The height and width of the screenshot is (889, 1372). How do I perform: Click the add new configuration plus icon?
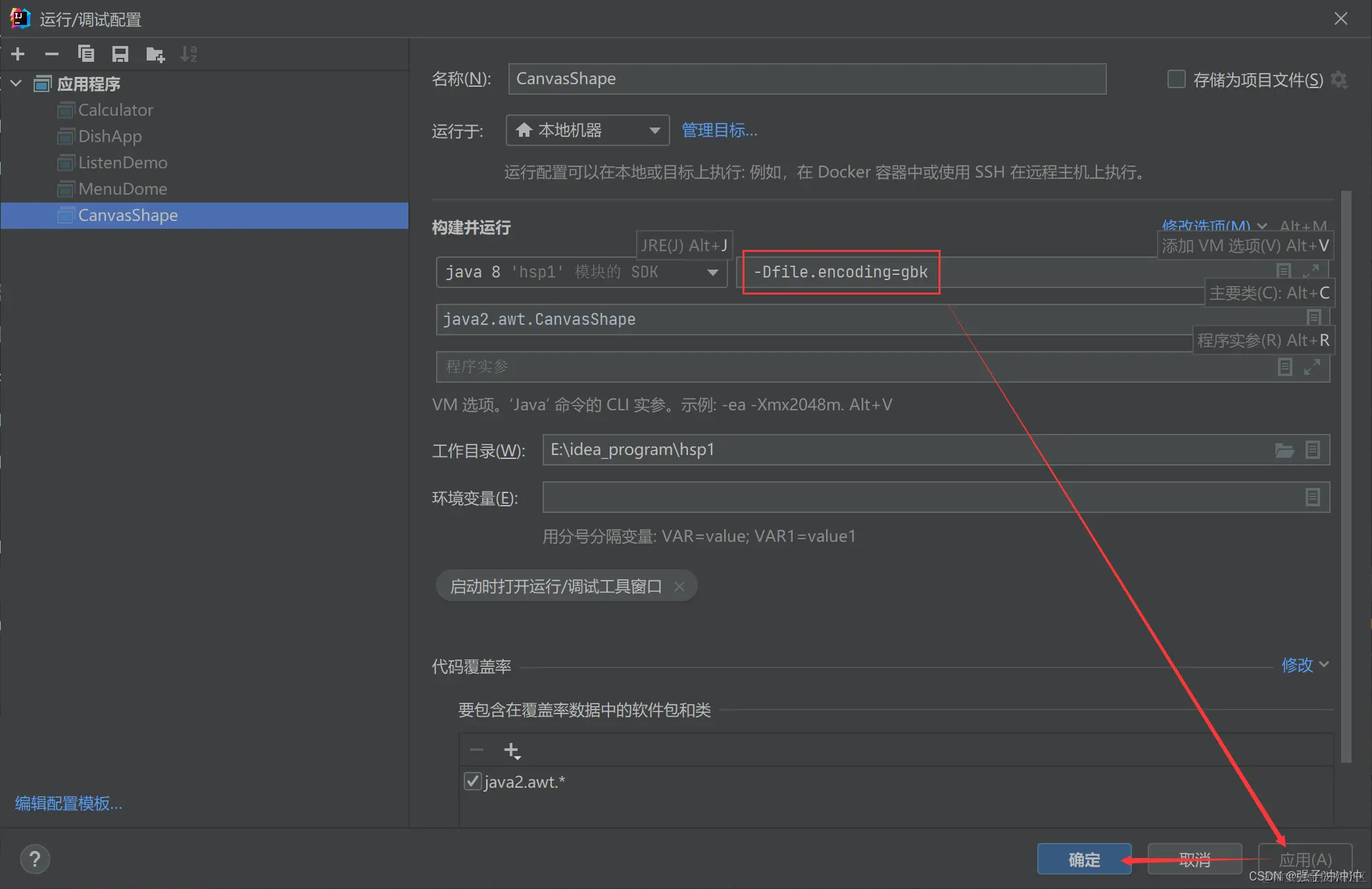[18, 54]
